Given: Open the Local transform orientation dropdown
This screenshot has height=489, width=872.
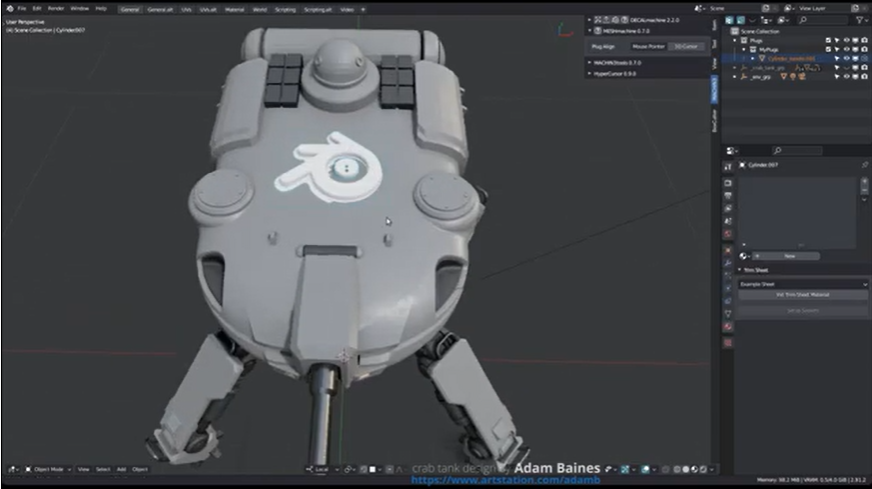Looking at the screenshot, I should pos(322,470).
